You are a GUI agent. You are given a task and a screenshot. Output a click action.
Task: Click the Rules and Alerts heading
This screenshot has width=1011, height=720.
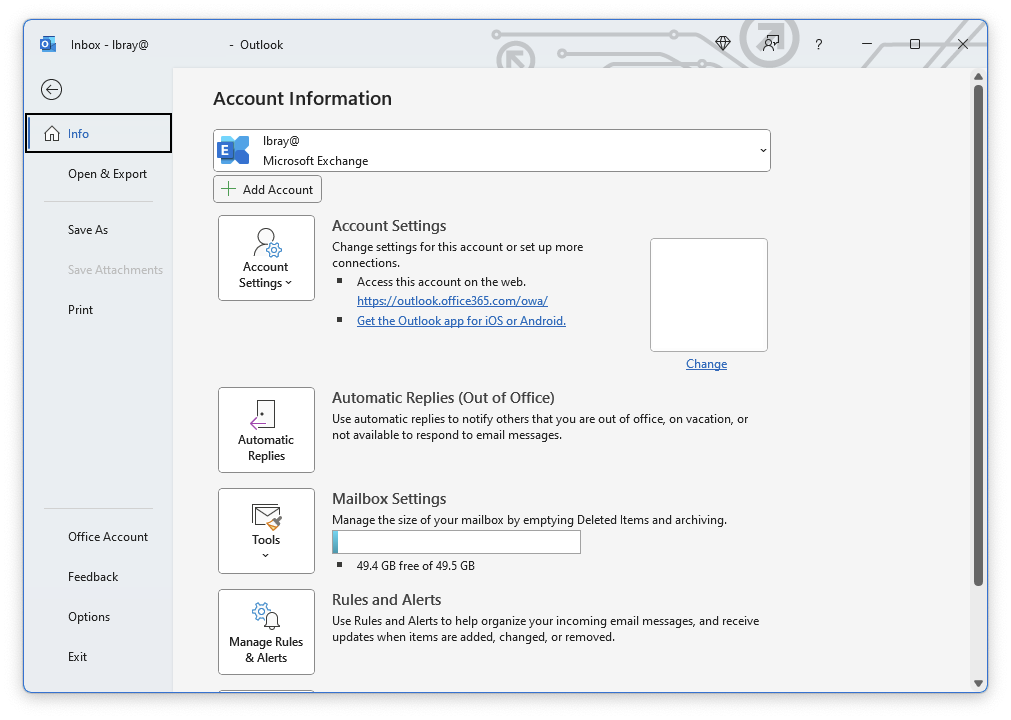(386, 600)
